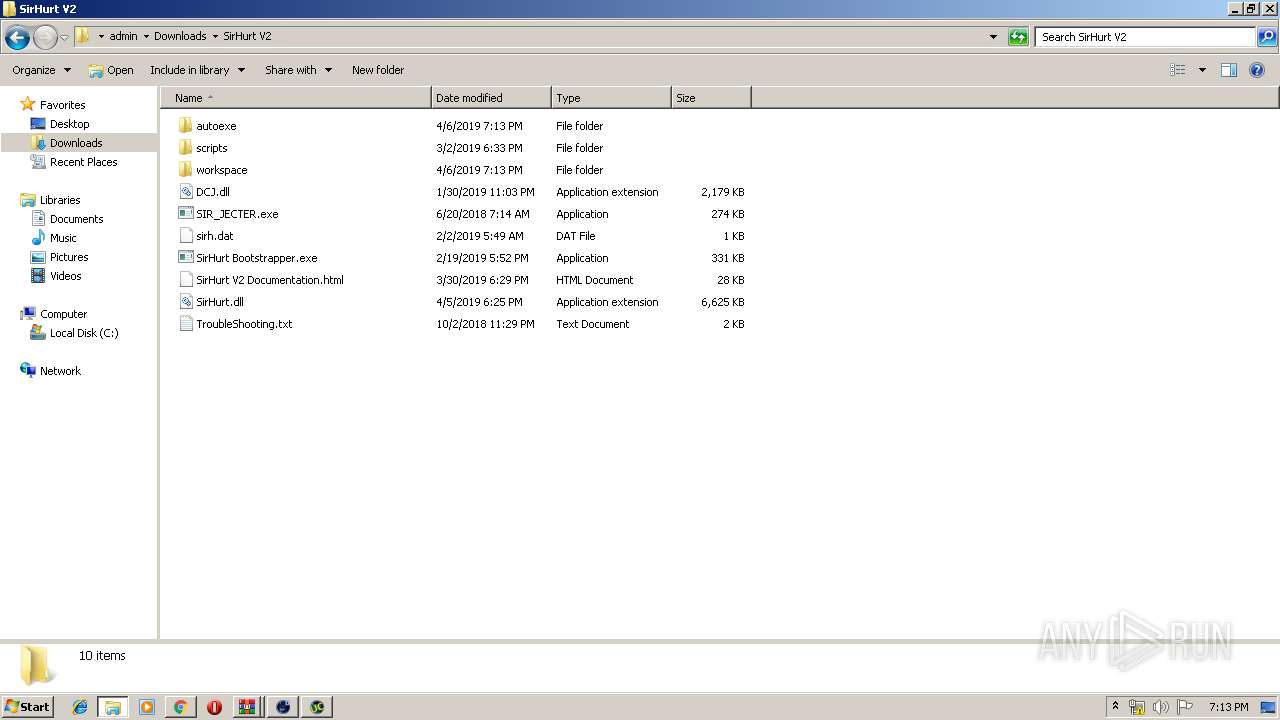This screenshot has height=720, width=1280.
Task: Go back with the Back arrow button
Action: pos(17,38)
